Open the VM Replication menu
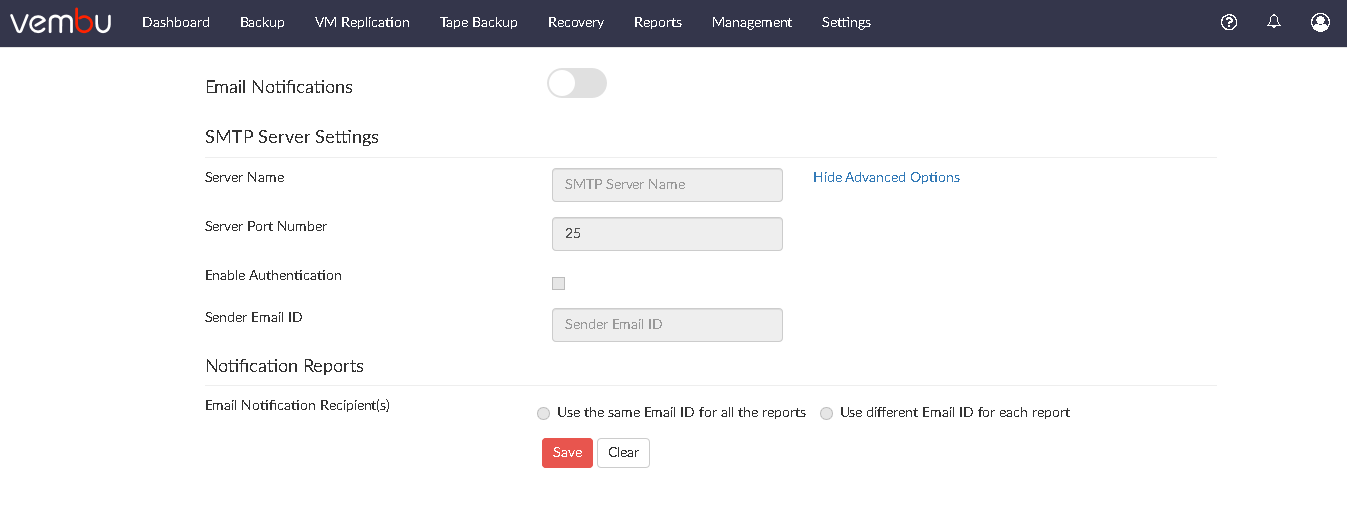The width and height of the screenshot is (1347, 509). pyautogui.click(x=362, y=22)
